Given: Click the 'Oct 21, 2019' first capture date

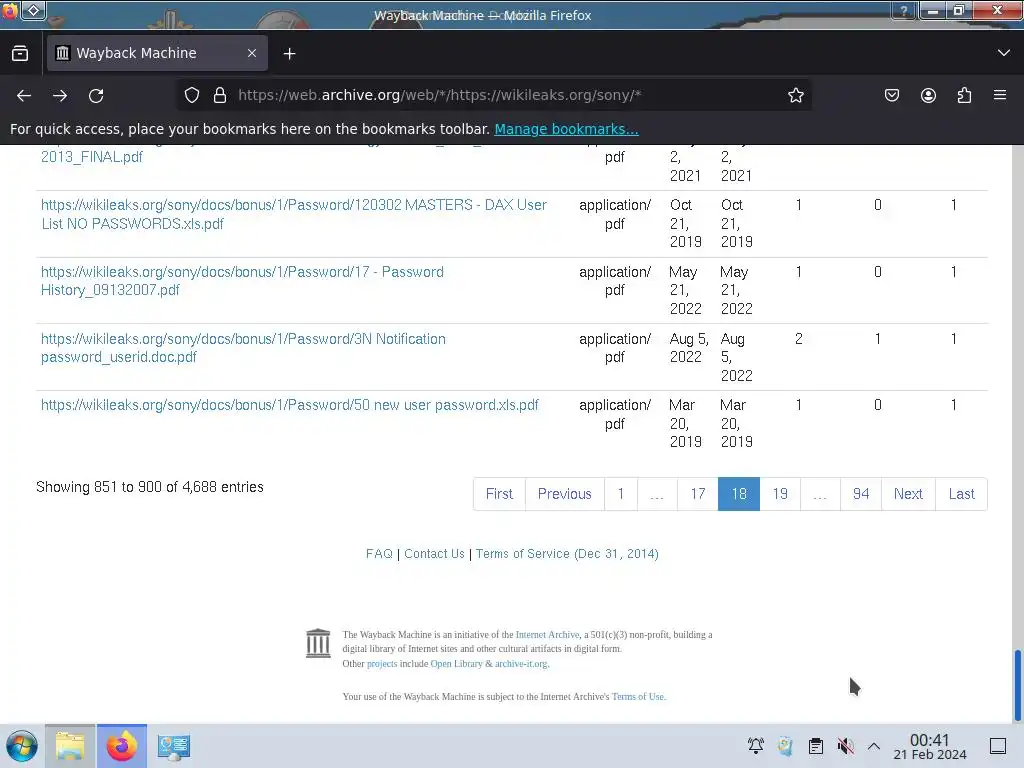Looking at the screenshot, I should pyautogui.click(x=686, y=223).
